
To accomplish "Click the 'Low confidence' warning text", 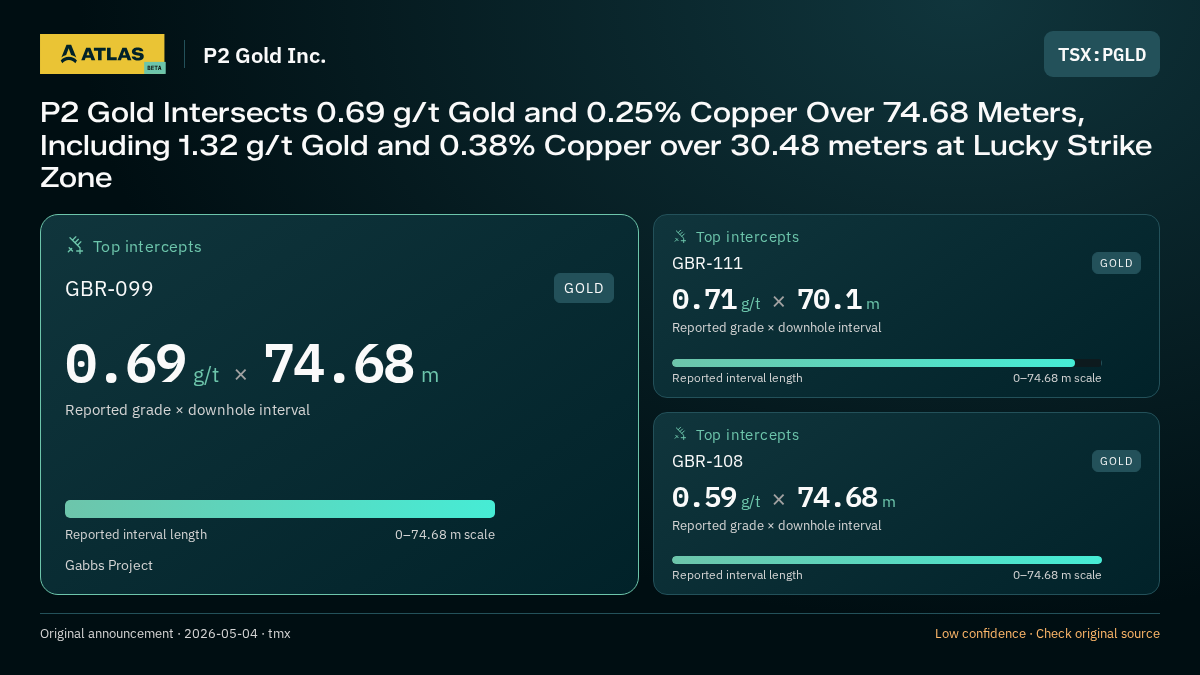I will click(x=980, y=634).
